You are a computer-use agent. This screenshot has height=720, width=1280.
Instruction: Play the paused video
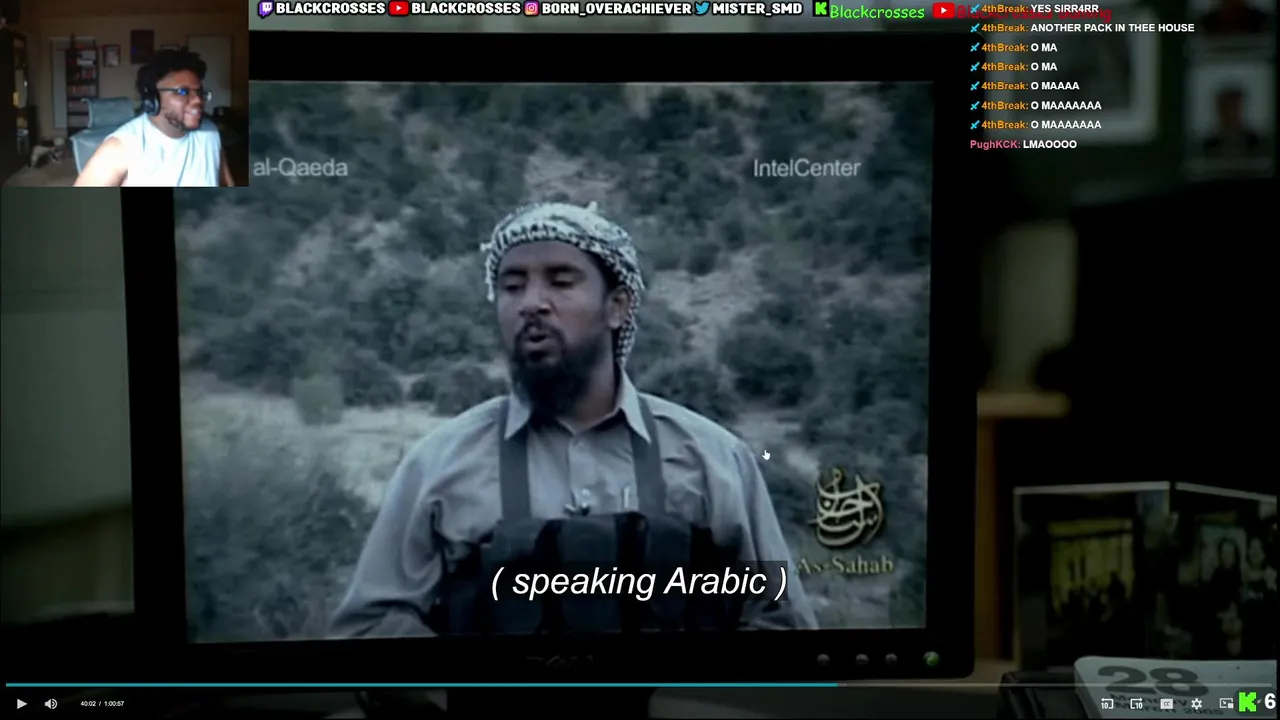(x=21, y=704)
